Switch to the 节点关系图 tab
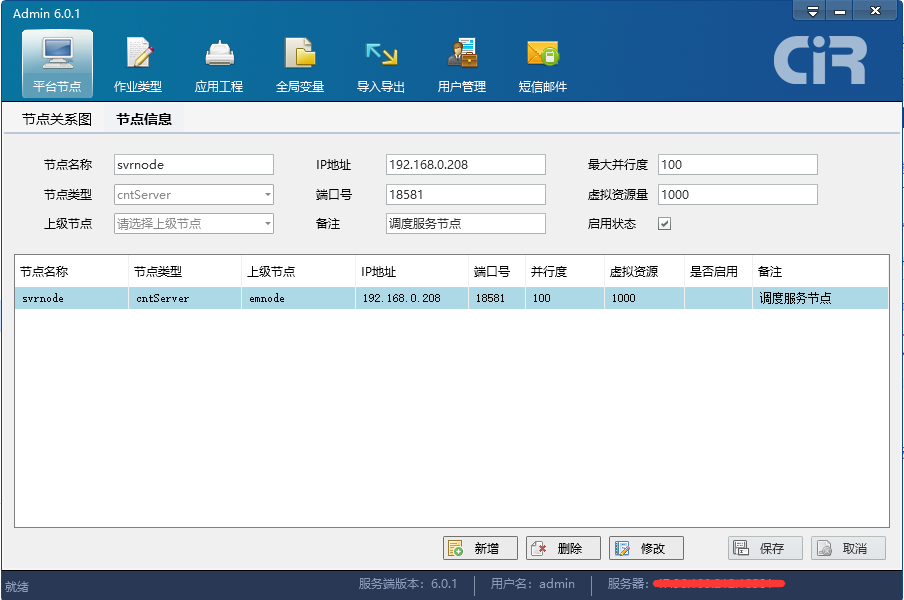904x600 pixels. (x=57, y=119)
